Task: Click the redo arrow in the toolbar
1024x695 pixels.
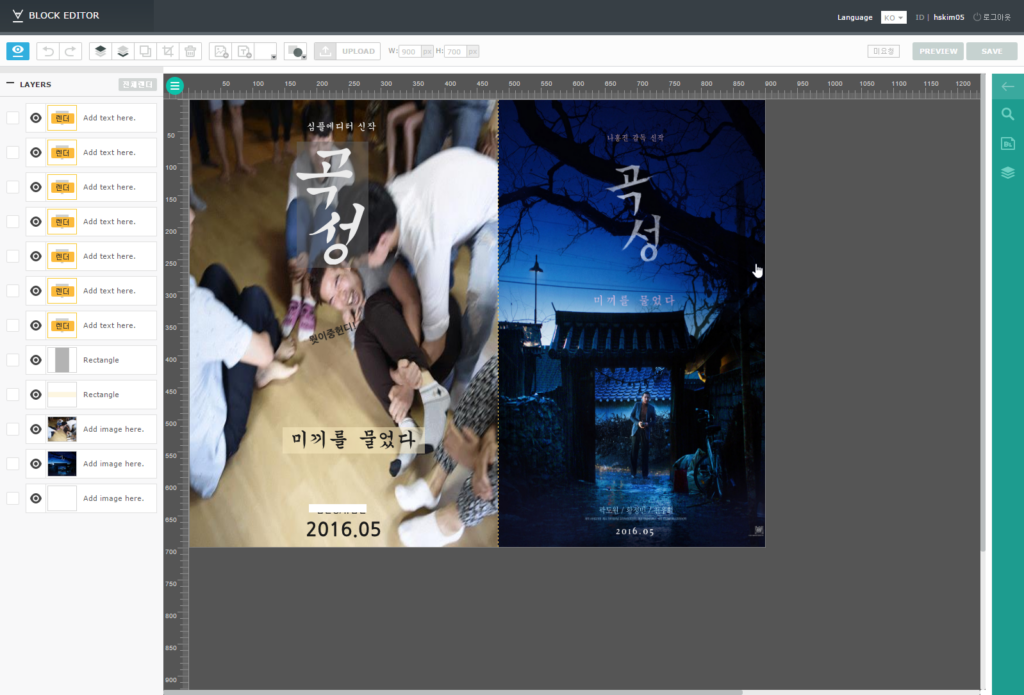Action: click(x=70, y=51)
